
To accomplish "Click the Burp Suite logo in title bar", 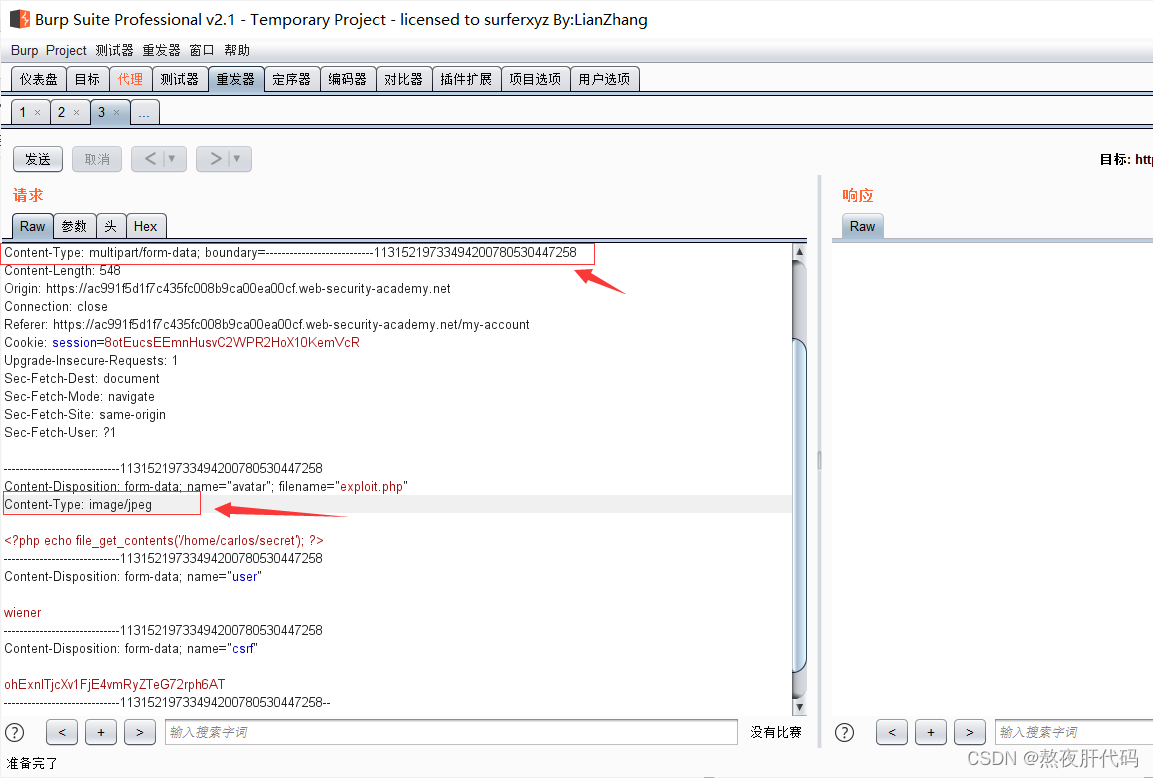I will (x=20, y=19).
